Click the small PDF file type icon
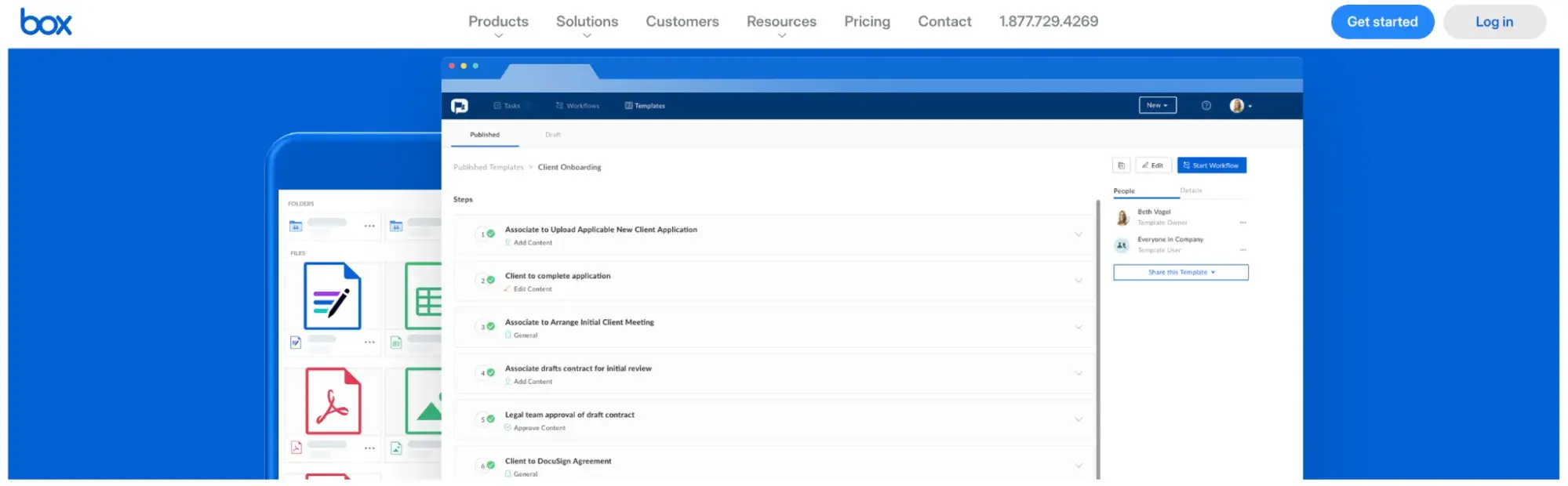 pyautogui.click(x=297, y=448)
